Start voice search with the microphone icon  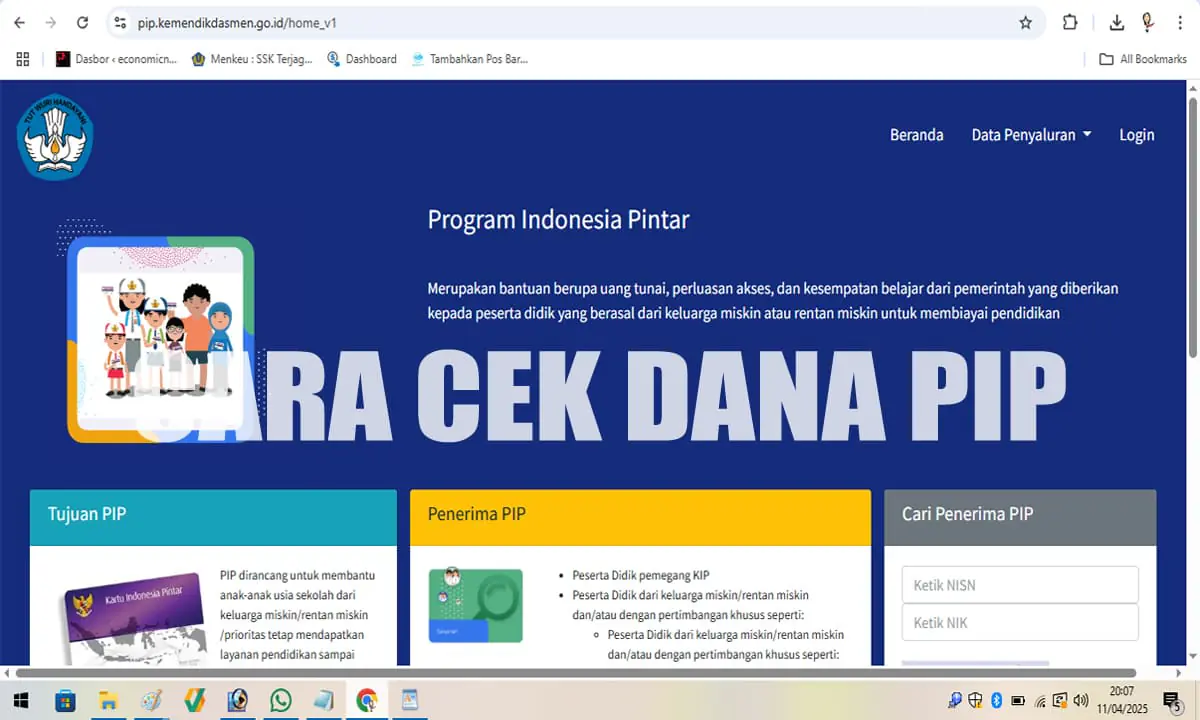[1146, 22]
